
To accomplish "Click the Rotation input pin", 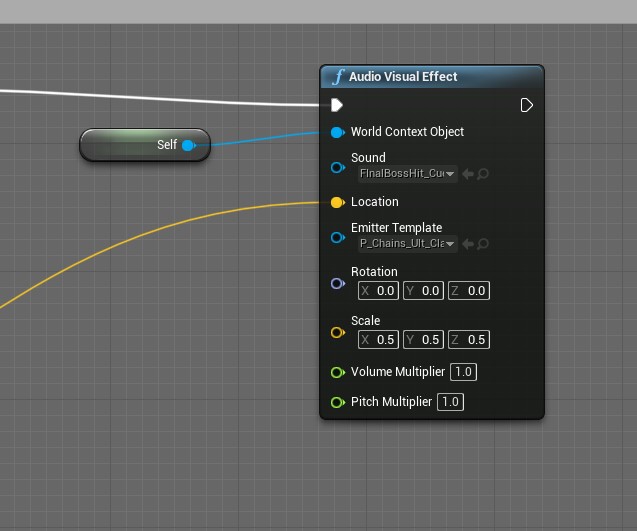I will pos(337,283).
